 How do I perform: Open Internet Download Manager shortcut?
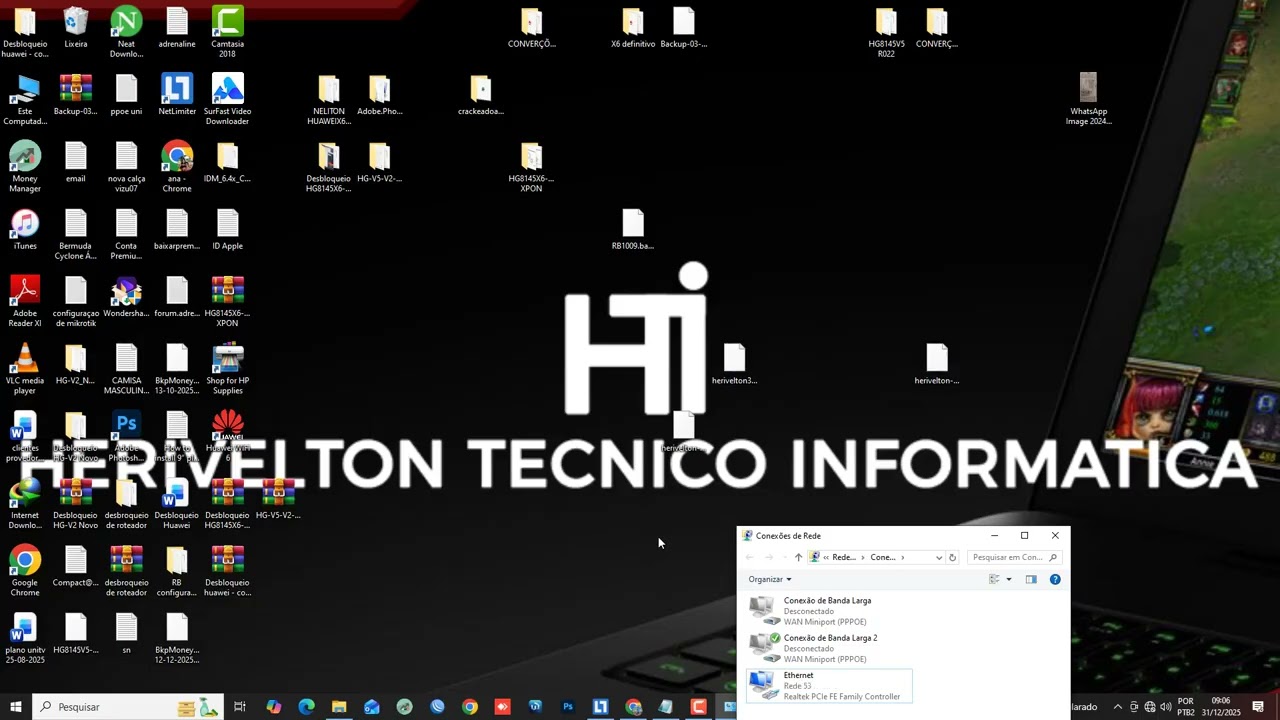25,503
